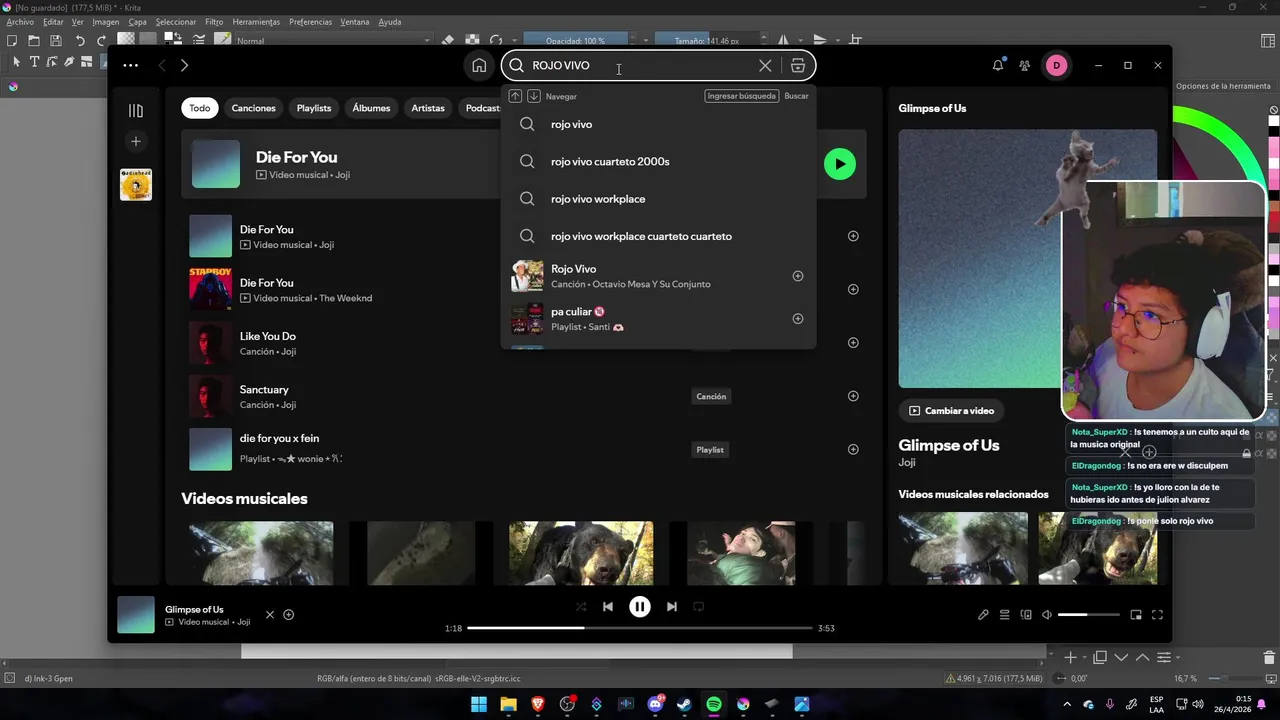1280x720 pixels.
Task: Open Windows Start menu
Action: pyautogui.click(x=479, y=704)
